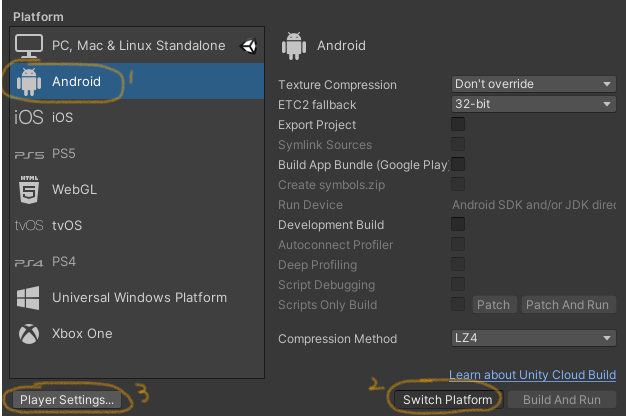Viewport: 626px width, 416px height.
Task: Toggle the Script Debugging checkbox
Action: coord(458,284)
